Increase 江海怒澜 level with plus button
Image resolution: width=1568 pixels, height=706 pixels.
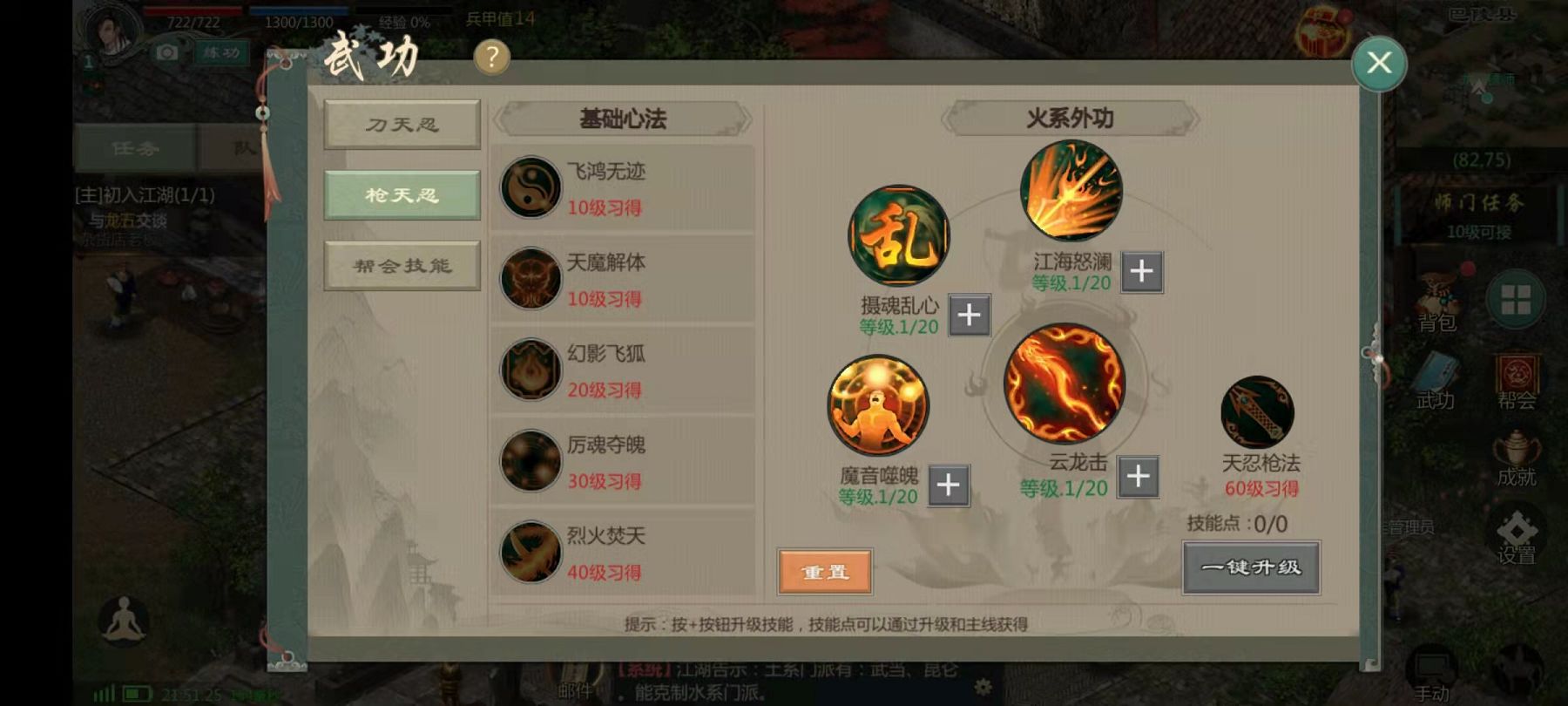click(x=1142, y=271)
